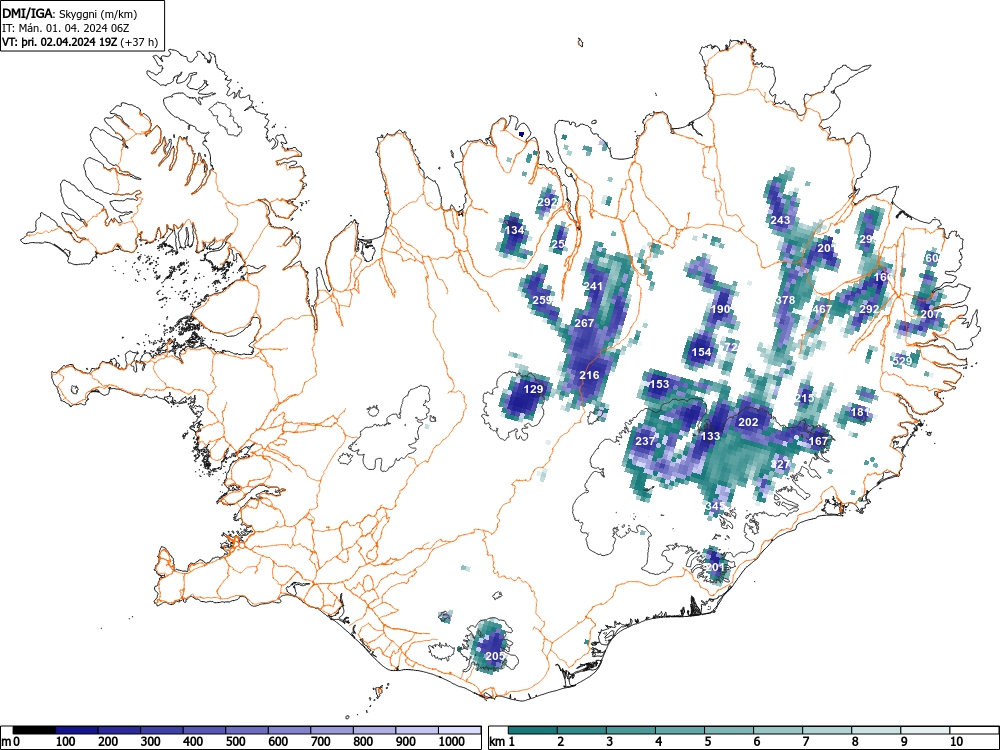Click the visibility value 345 on the map

715,506
